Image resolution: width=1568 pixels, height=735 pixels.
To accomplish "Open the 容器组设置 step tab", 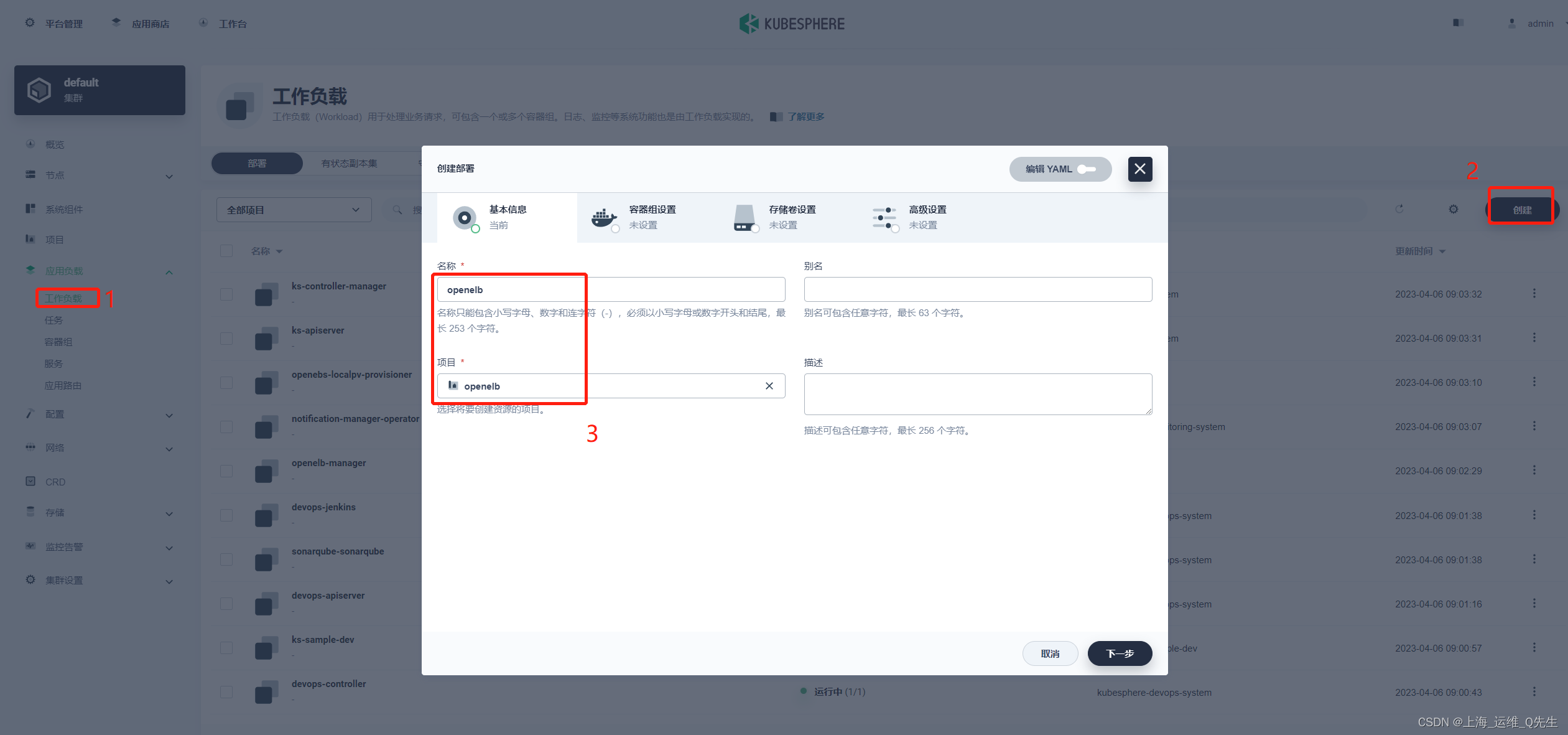I will [646, 217].
